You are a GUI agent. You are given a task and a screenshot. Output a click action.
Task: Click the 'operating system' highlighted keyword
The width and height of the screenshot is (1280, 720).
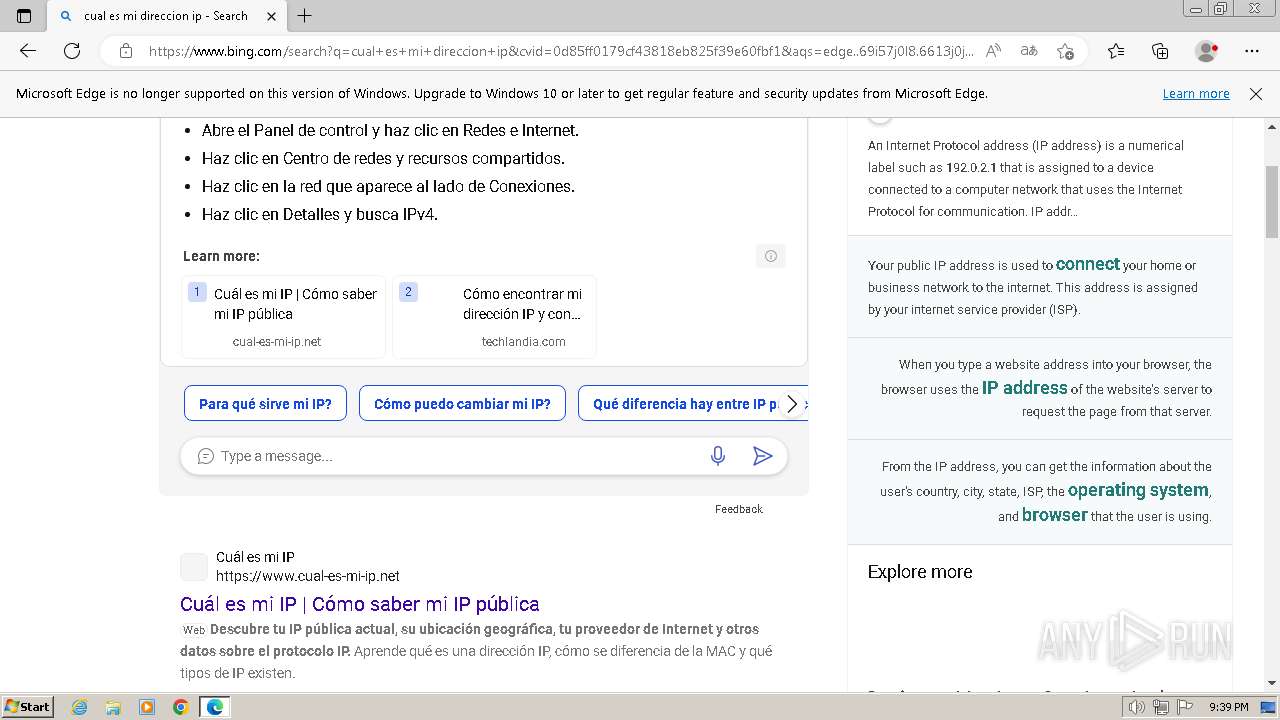pyautogui.click(x=1138, y=490)
